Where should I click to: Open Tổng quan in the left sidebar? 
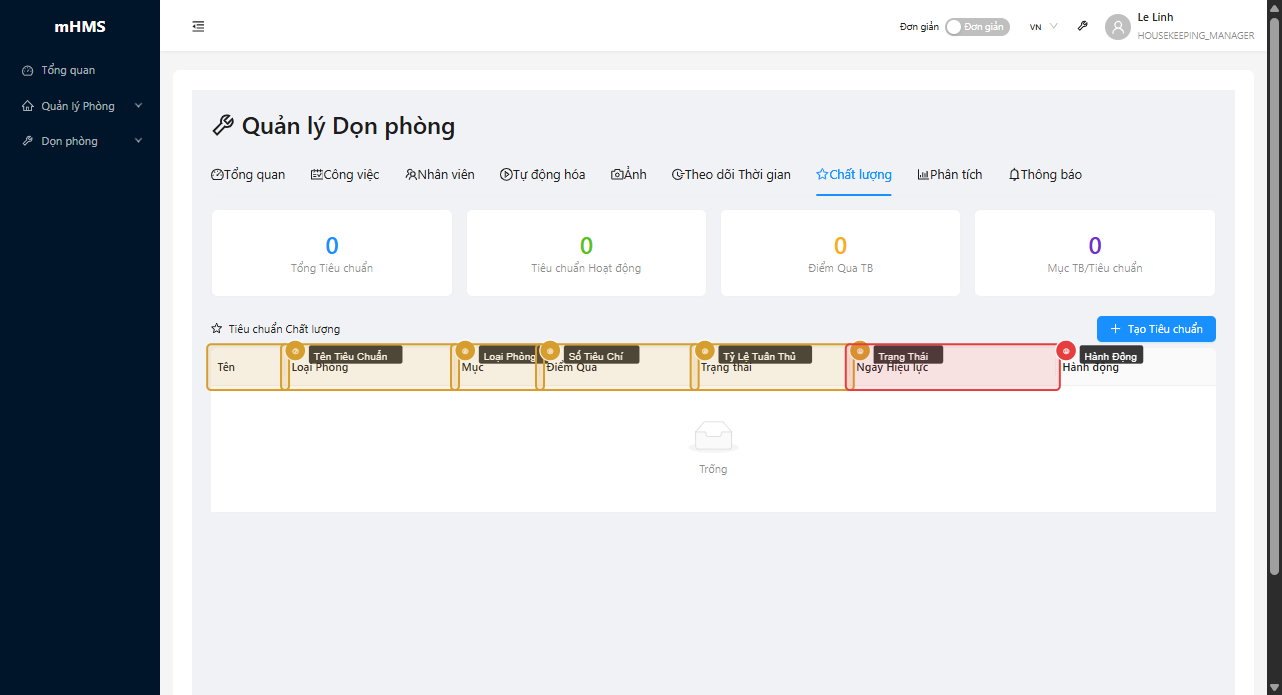pyautogui.click(x=68, y=71)
